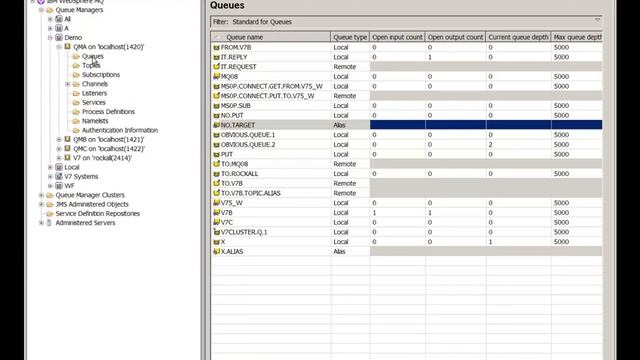Click the V7B queue icon

coord(216,213)
